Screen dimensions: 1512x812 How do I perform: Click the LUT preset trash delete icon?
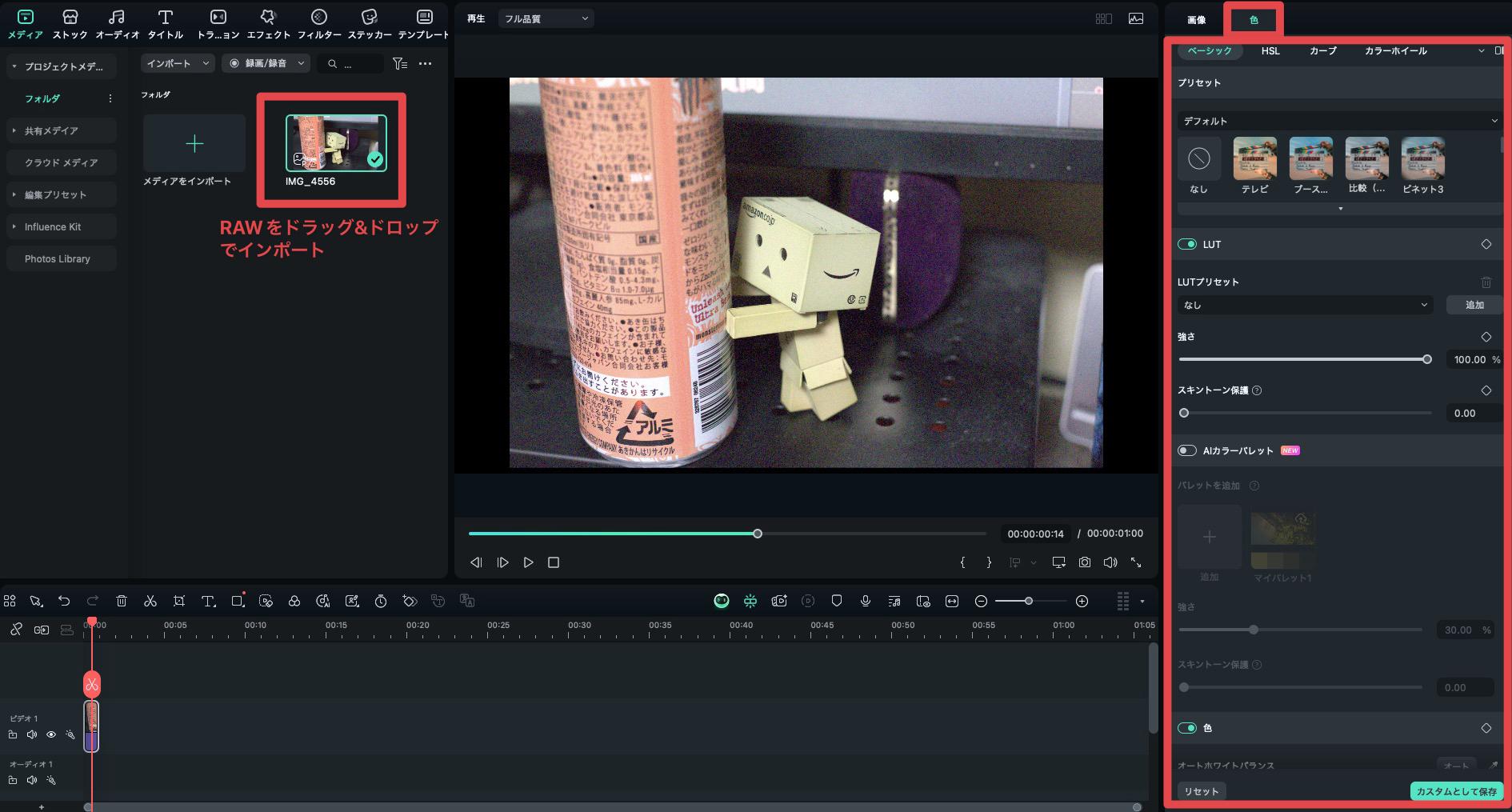(1486, 282)
